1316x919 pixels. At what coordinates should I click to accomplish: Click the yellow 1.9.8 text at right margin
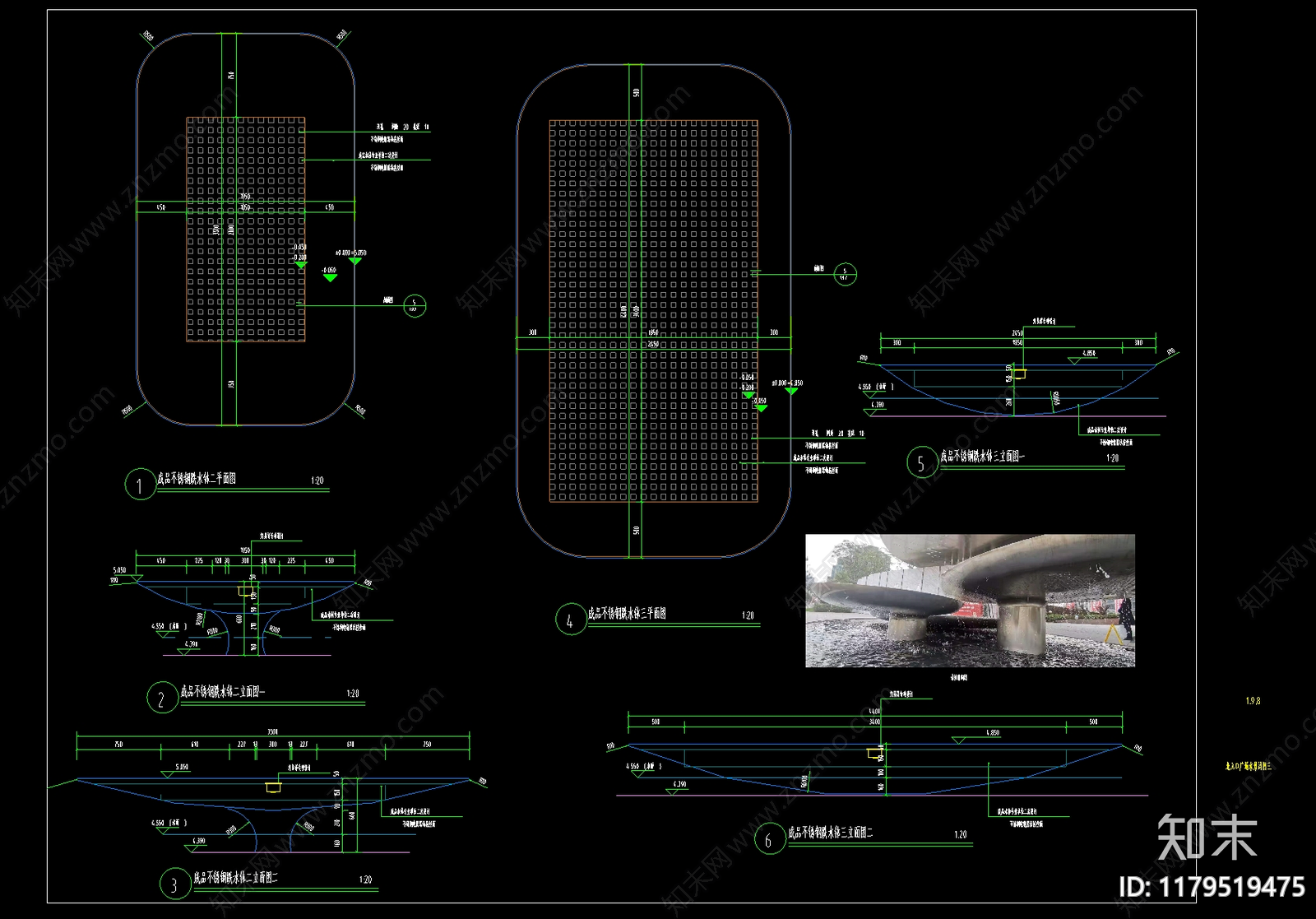[1253, 701]
